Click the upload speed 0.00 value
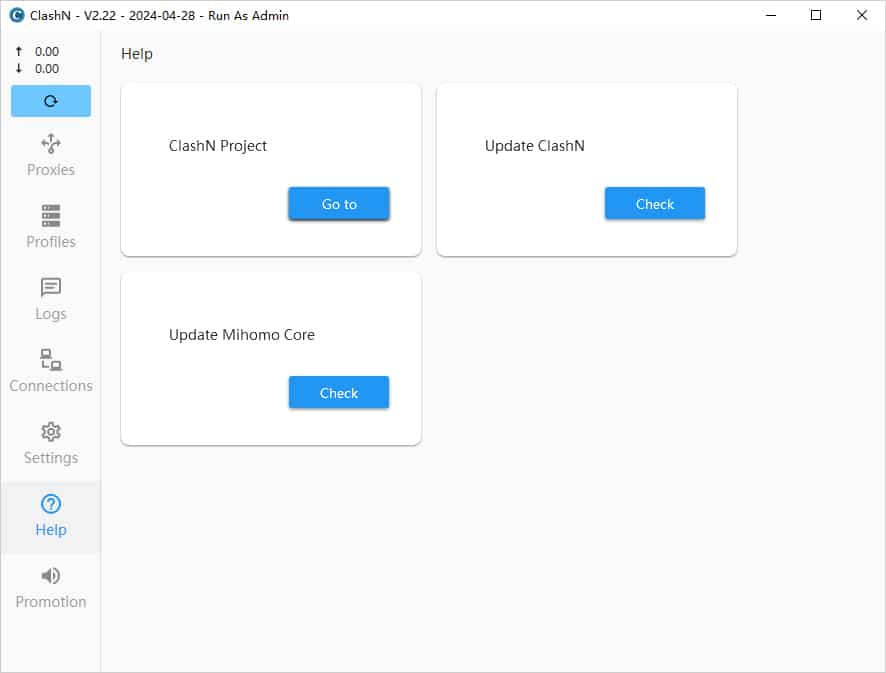 (x=47, y=51)
